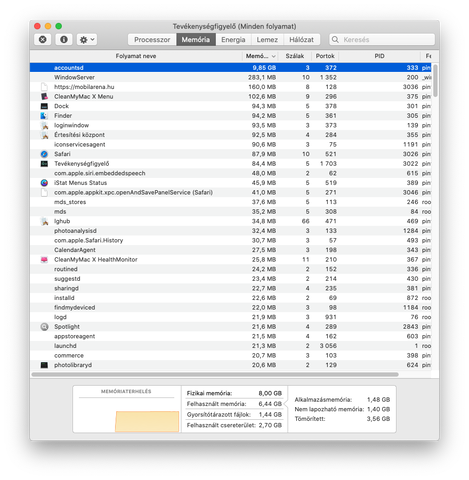Screen dimensions: 469x480
Task: Select the mds_stores process row
Action: click(231, 202)
